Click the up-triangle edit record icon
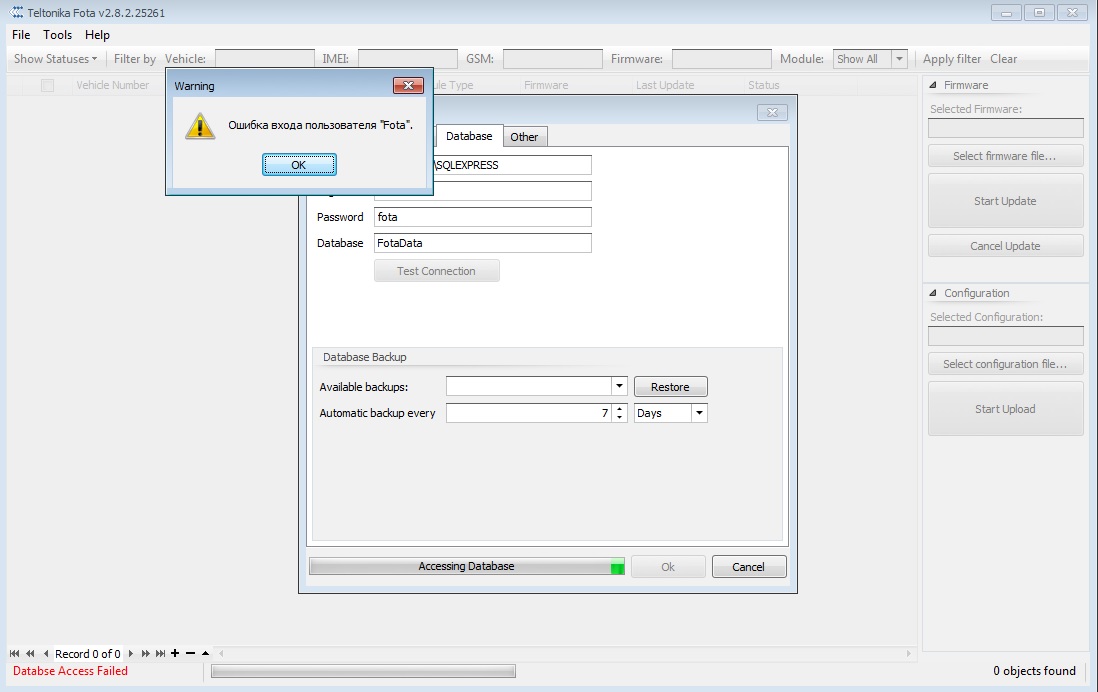This screenshot has height=692, width=1098. pos(205,654)
